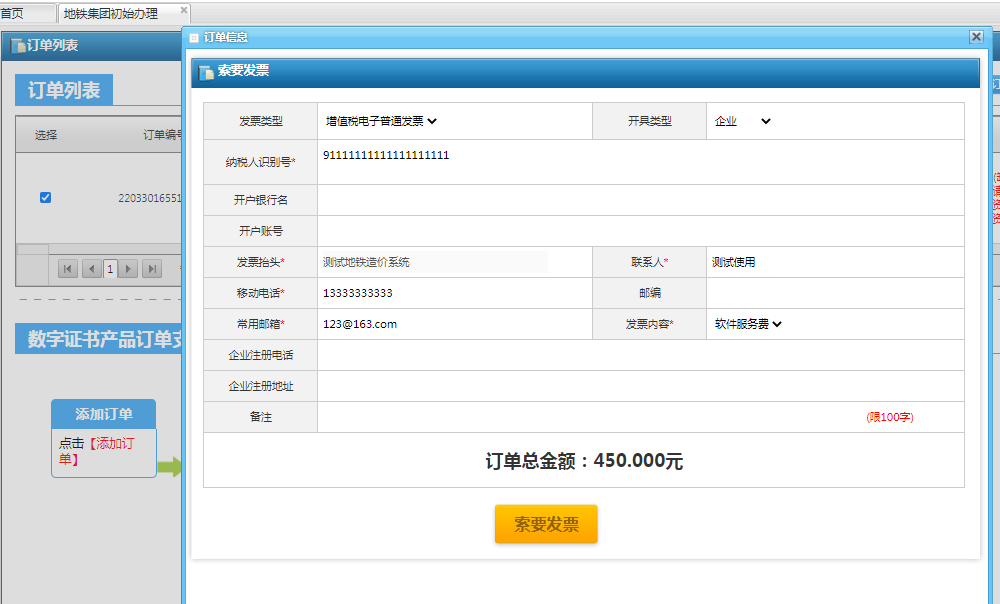Switch to the 首页 tab

[14, 13]
